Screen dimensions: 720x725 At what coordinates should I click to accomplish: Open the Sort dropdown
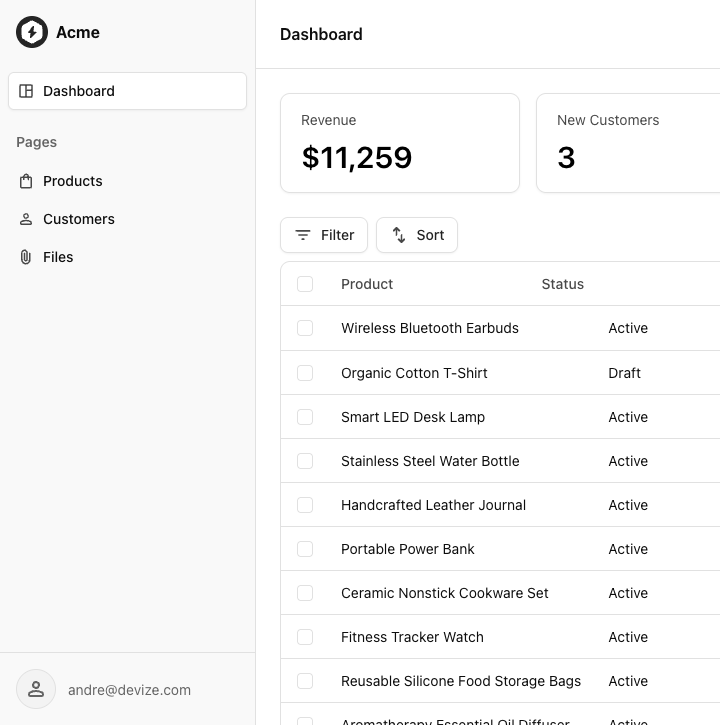click(417, 235)
